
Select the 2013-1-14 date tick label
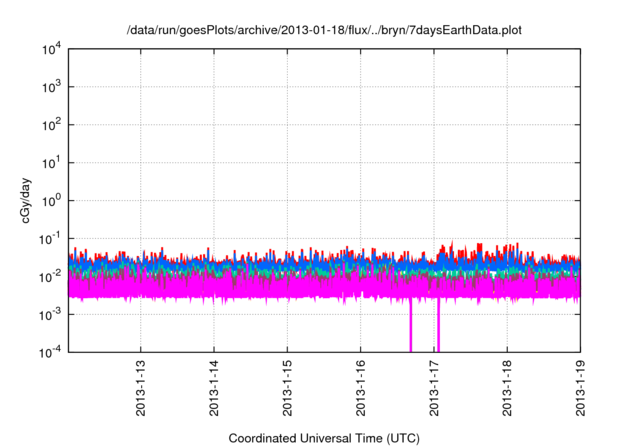[214, 388]
